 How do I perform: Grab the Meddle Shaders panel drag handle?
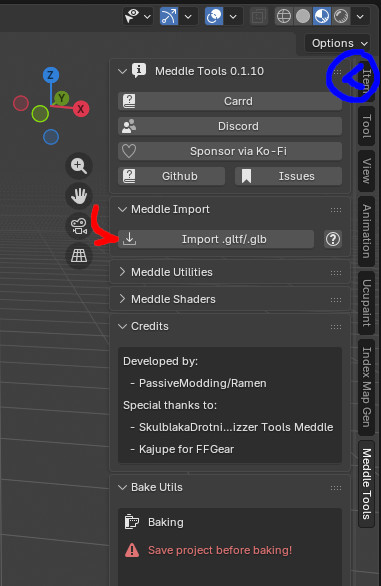pos(336,300)
